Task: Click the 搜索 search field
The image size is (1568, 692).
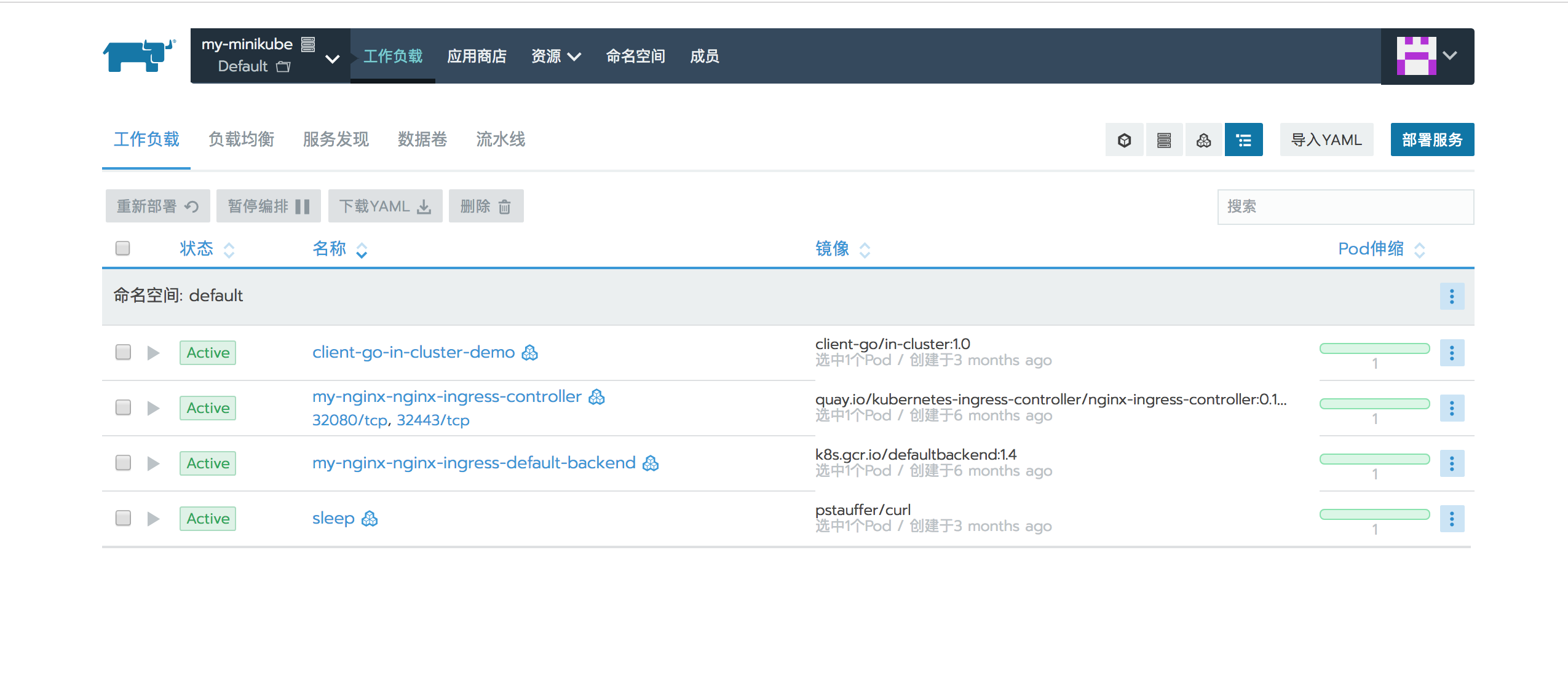Action: click(x=1345, y=206)
